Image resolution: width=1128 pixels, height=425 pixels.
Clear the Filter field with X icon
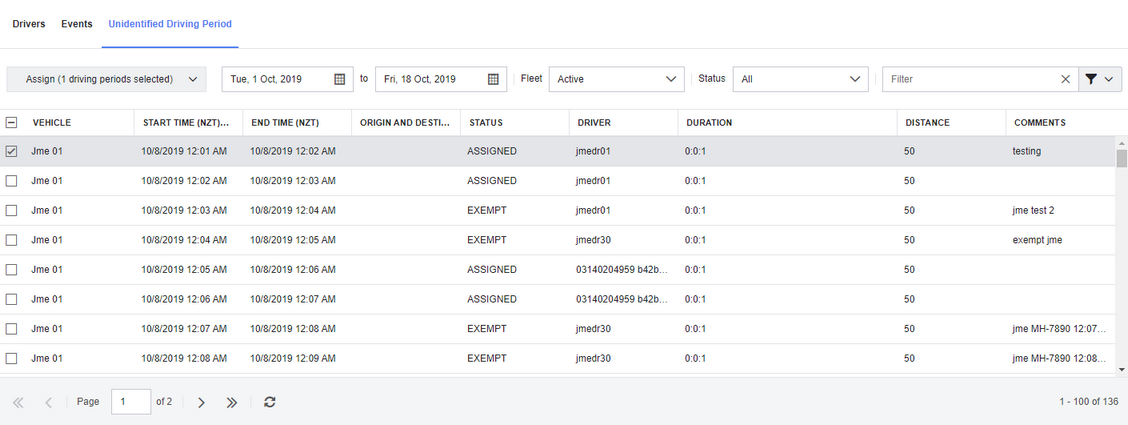[x=1065, y=79]
